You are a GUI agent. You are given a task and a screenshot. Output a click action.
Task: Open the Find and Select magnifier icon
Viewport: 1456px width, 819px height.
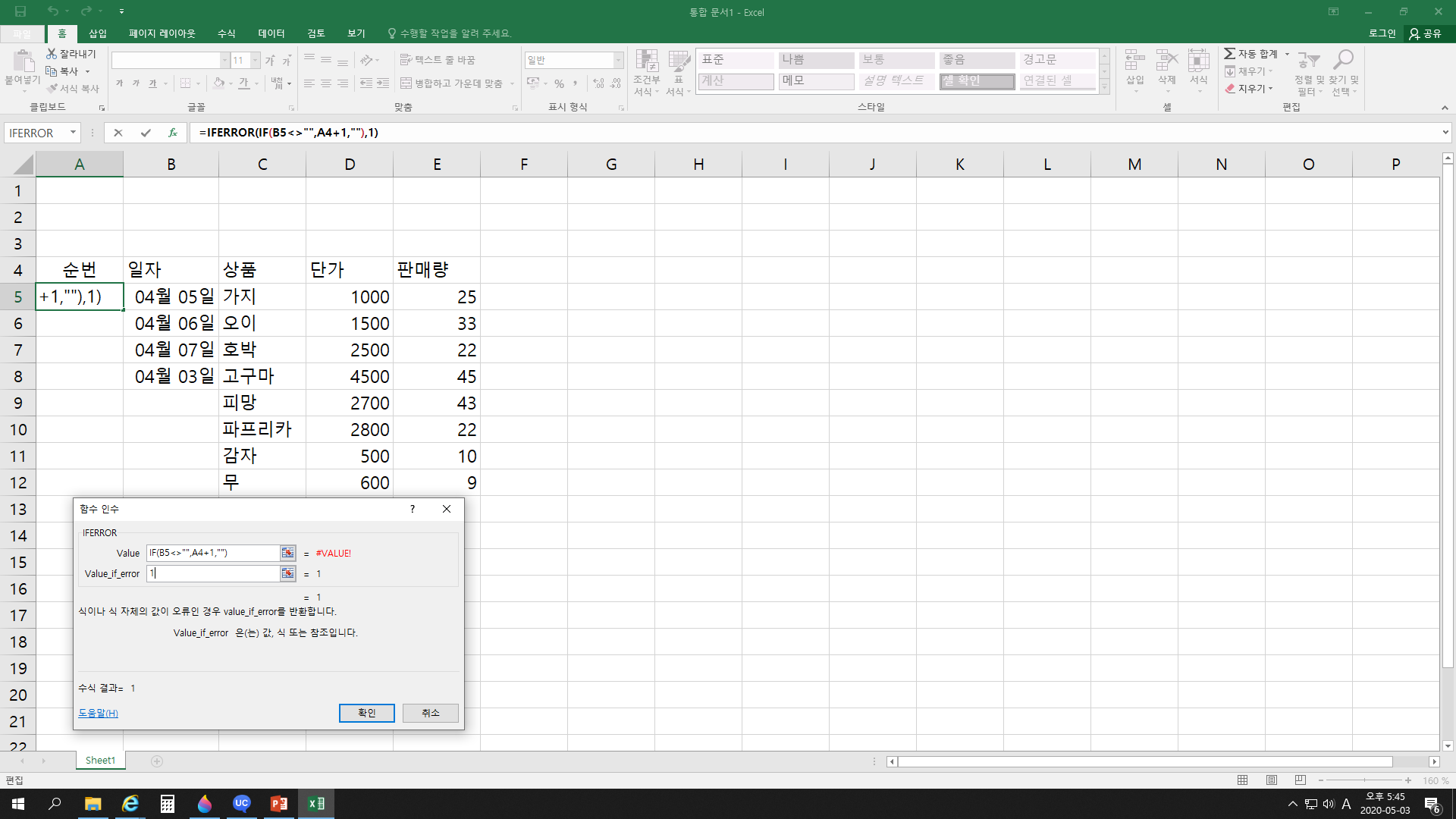[1344, 61]
